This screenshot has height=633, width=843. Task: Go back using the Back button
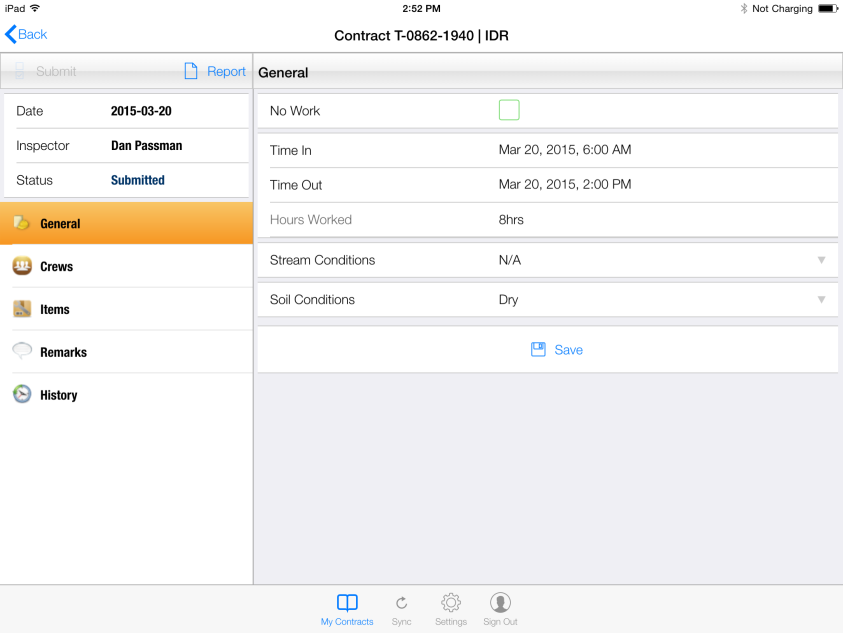27,34
